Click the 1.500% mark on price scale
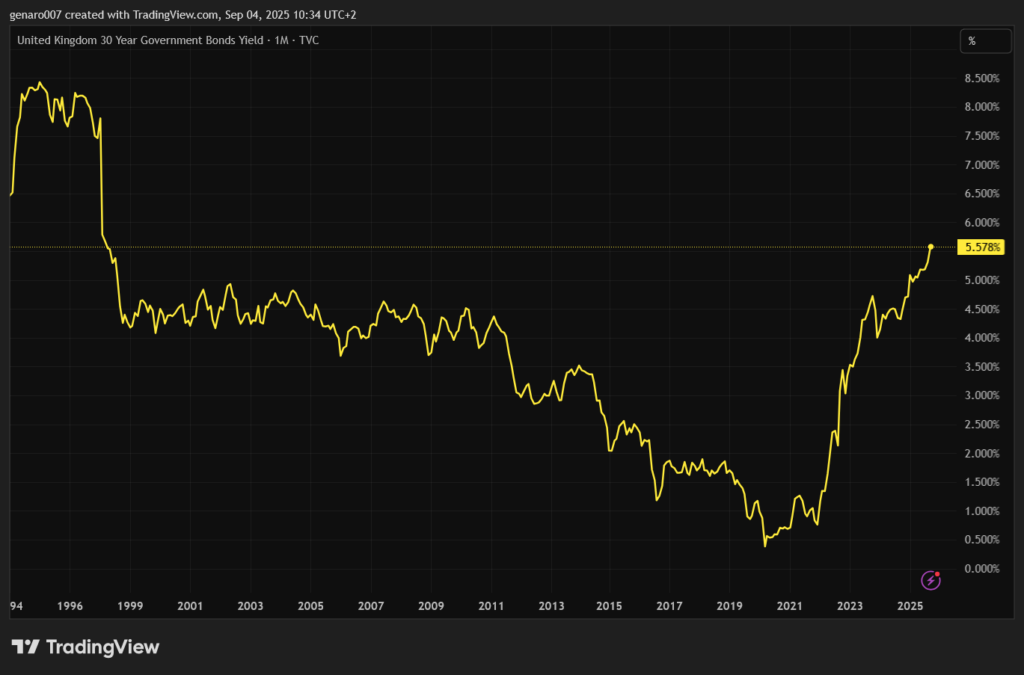1024x675 pixels. coord(981,482)
